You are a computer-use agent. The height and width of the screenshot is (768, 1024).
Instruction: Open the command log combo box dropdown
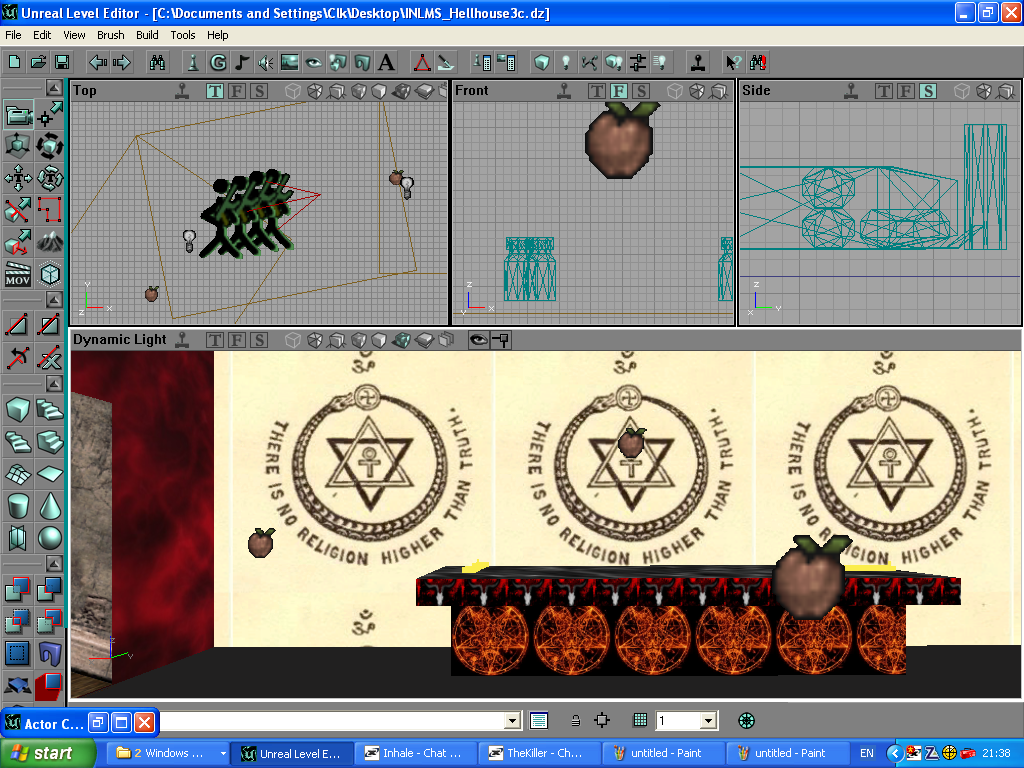point(513,720)
